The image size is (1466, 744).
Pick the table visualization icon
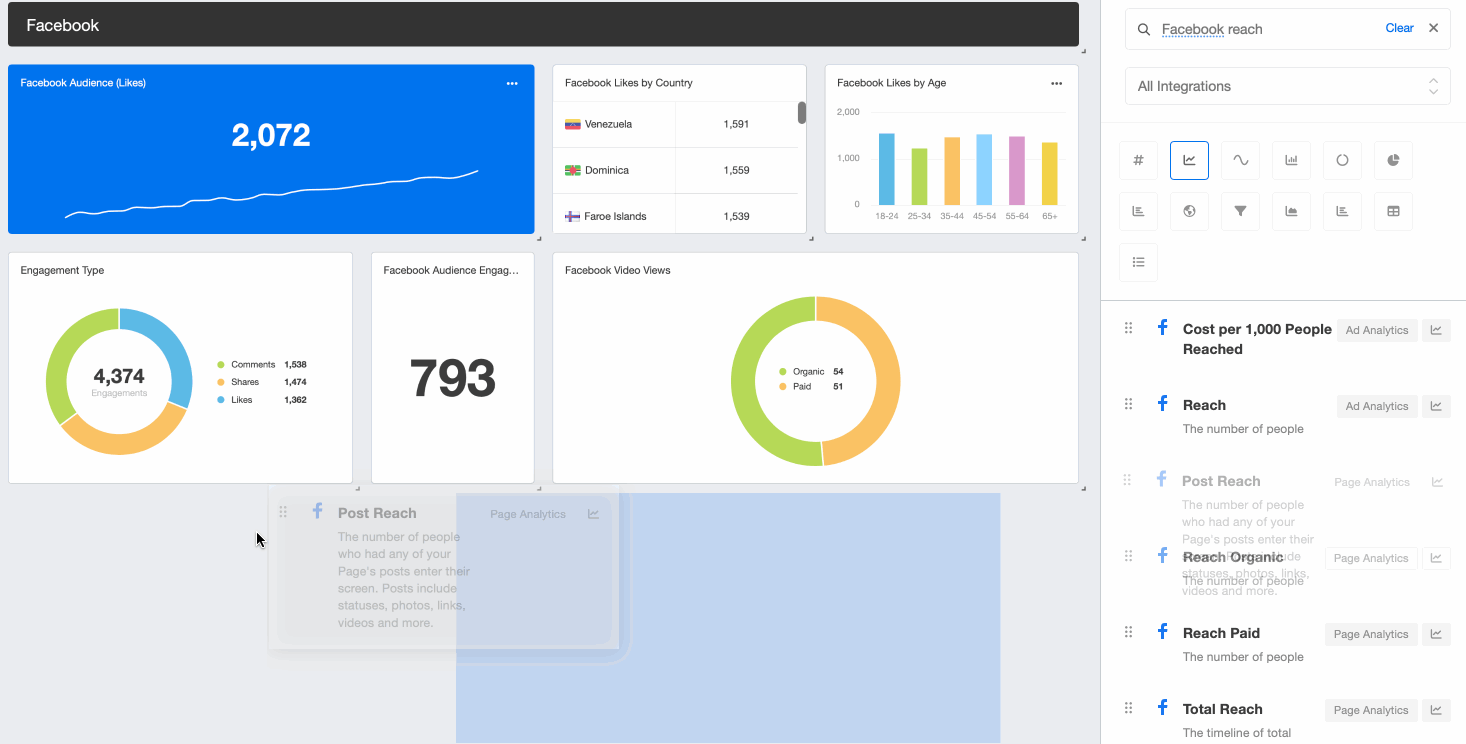point(1393,211)
